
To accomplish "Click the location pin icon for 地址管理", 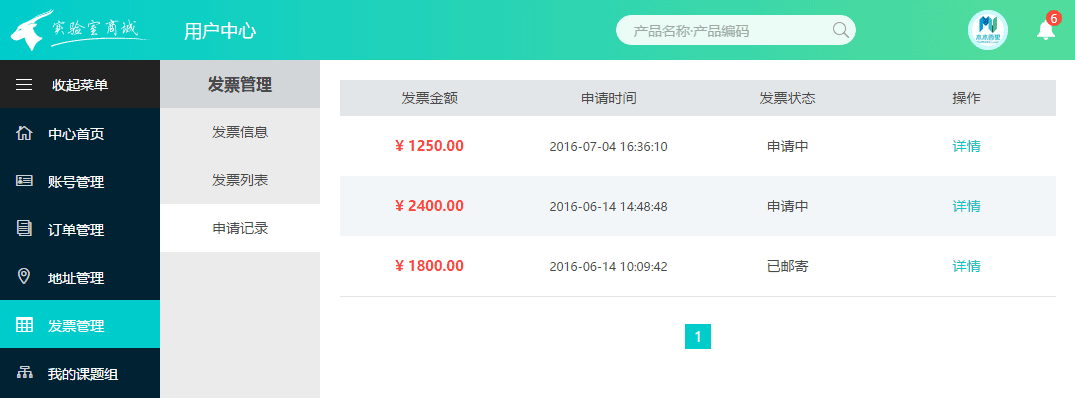I will pos(24,277).
